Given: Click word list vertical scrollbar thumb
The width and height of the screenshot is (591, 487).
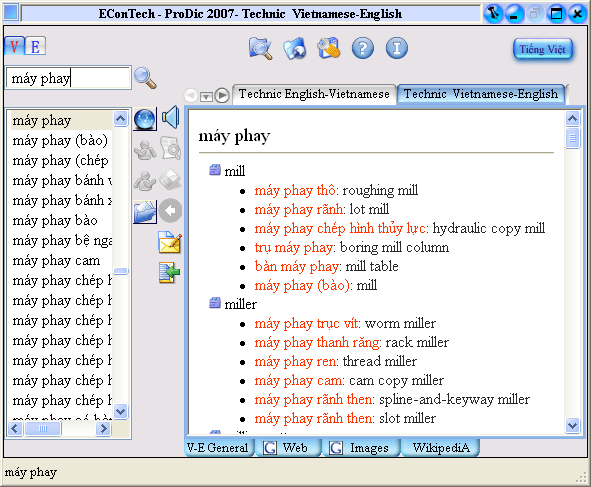Looking at the screenshot, I should click(121, 271).
